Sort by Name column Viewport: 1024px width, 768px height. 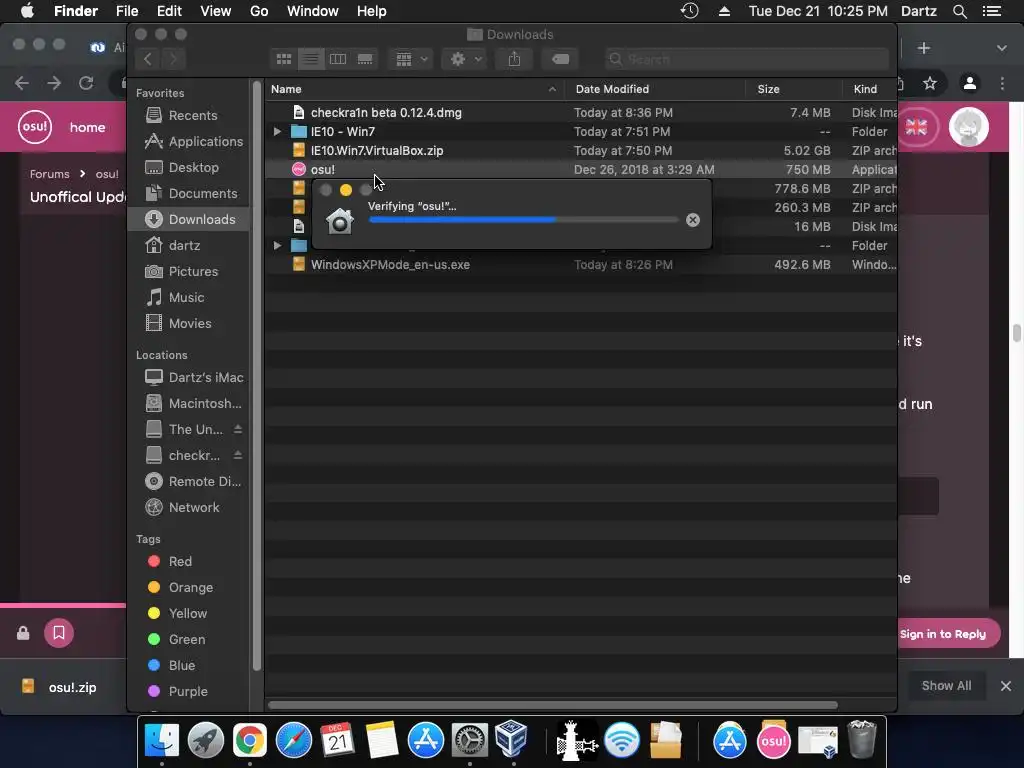coord(415,89)
